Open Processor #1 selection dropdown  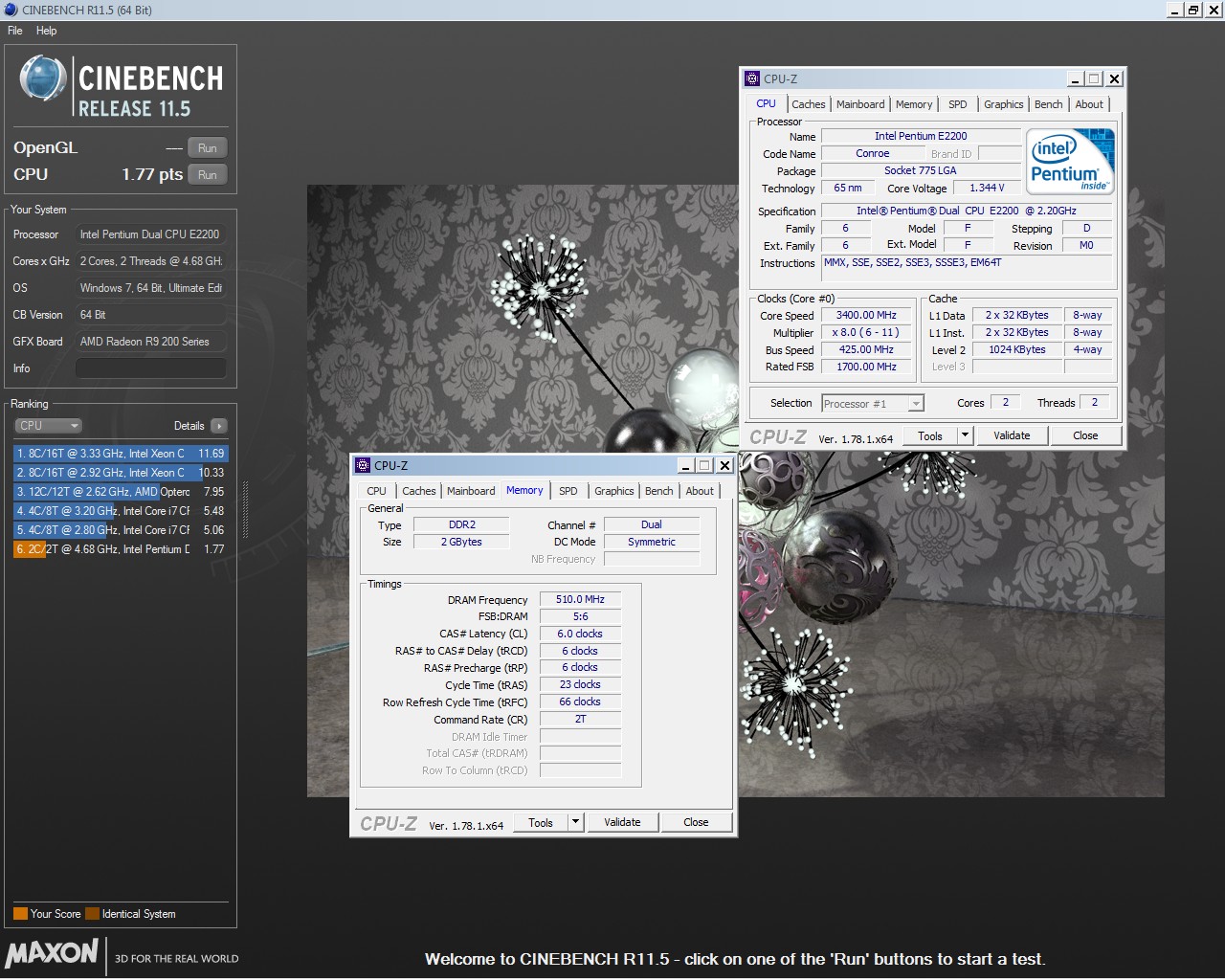tap(873, 404)
